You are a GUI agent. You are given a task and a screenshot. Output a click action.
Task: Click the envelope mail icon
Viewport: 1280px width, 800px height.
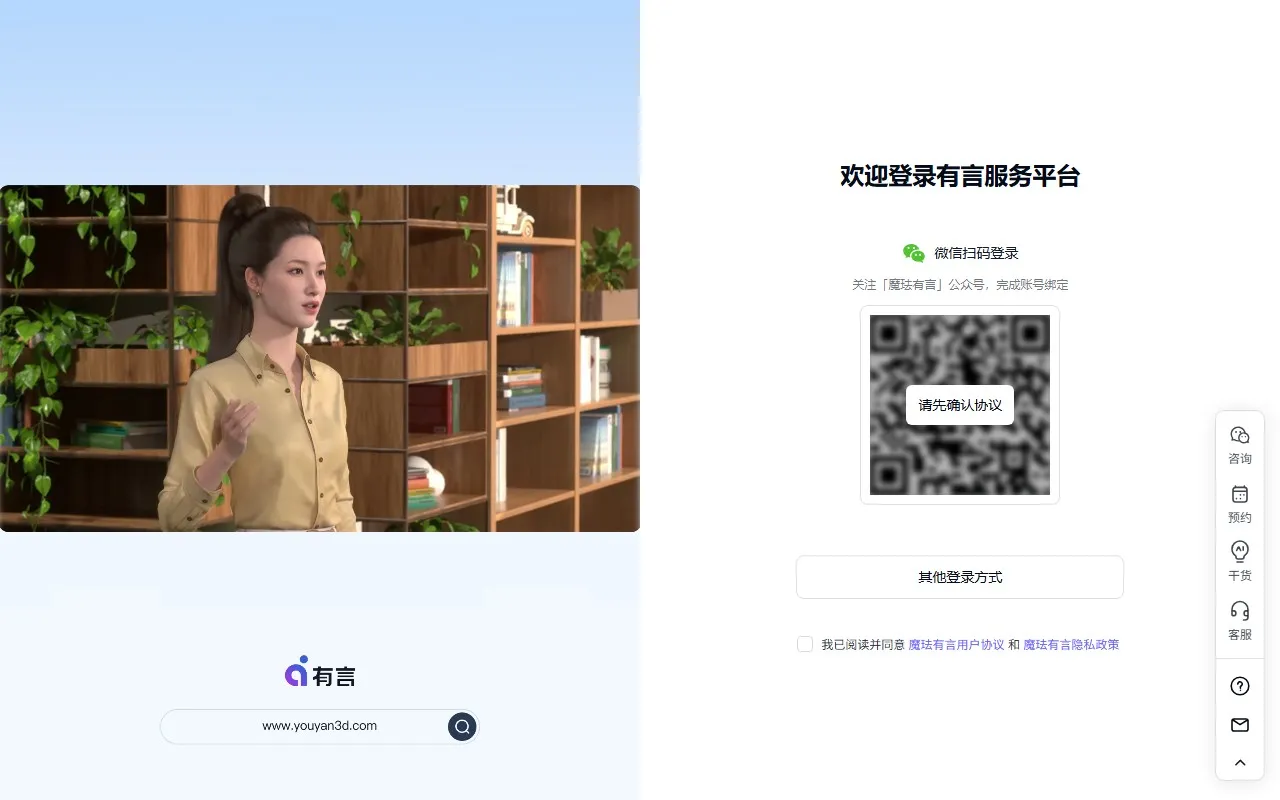click(x=1239, y=724)
